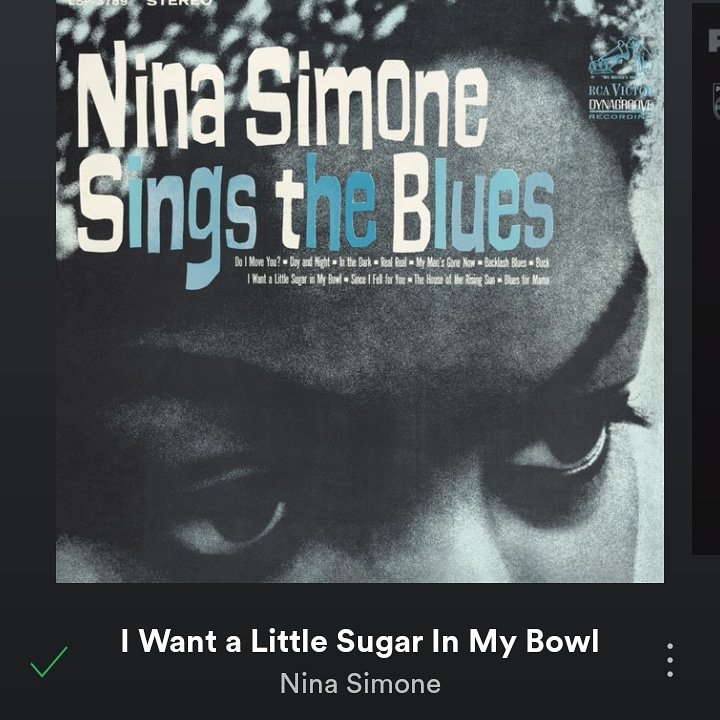Select the next track's cover at the right edge
The image size is (720, 720).
click(x=706, y=279)
